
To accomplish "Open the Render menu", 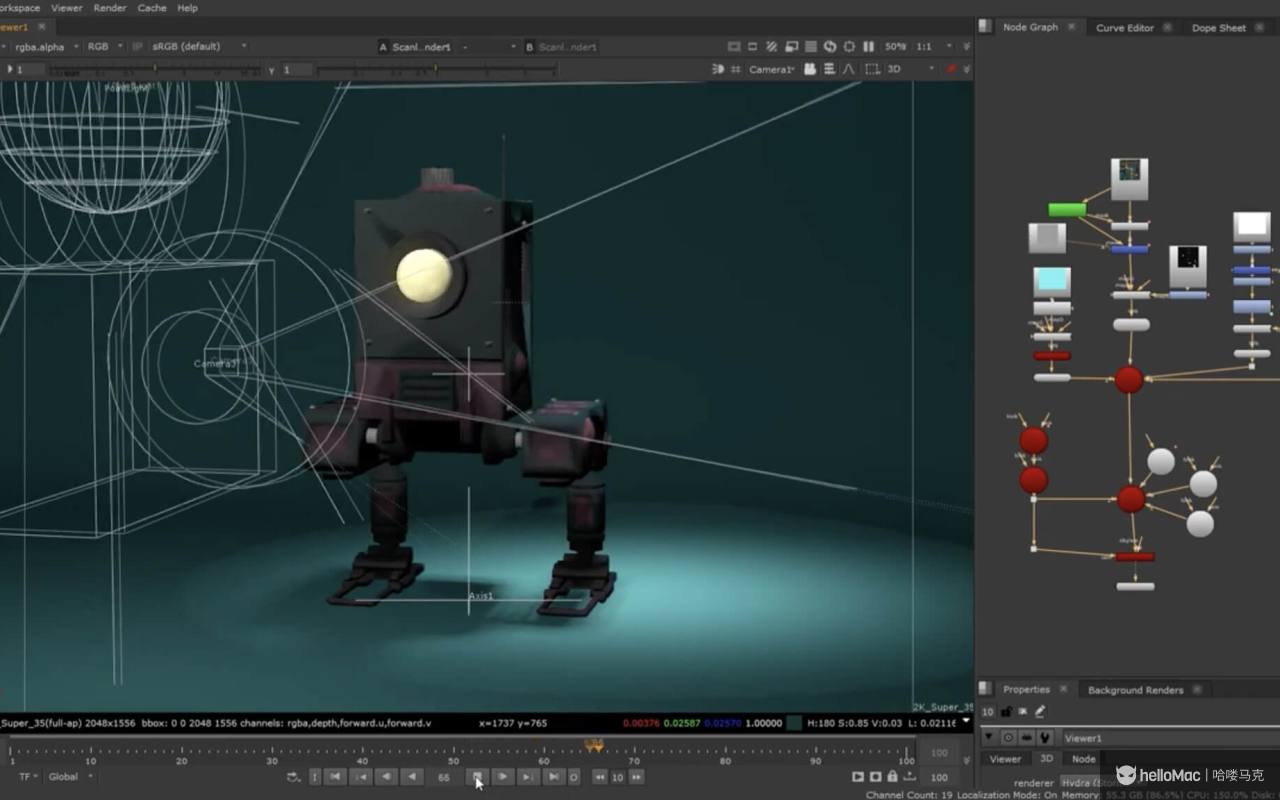I will [x=110, y=8].
